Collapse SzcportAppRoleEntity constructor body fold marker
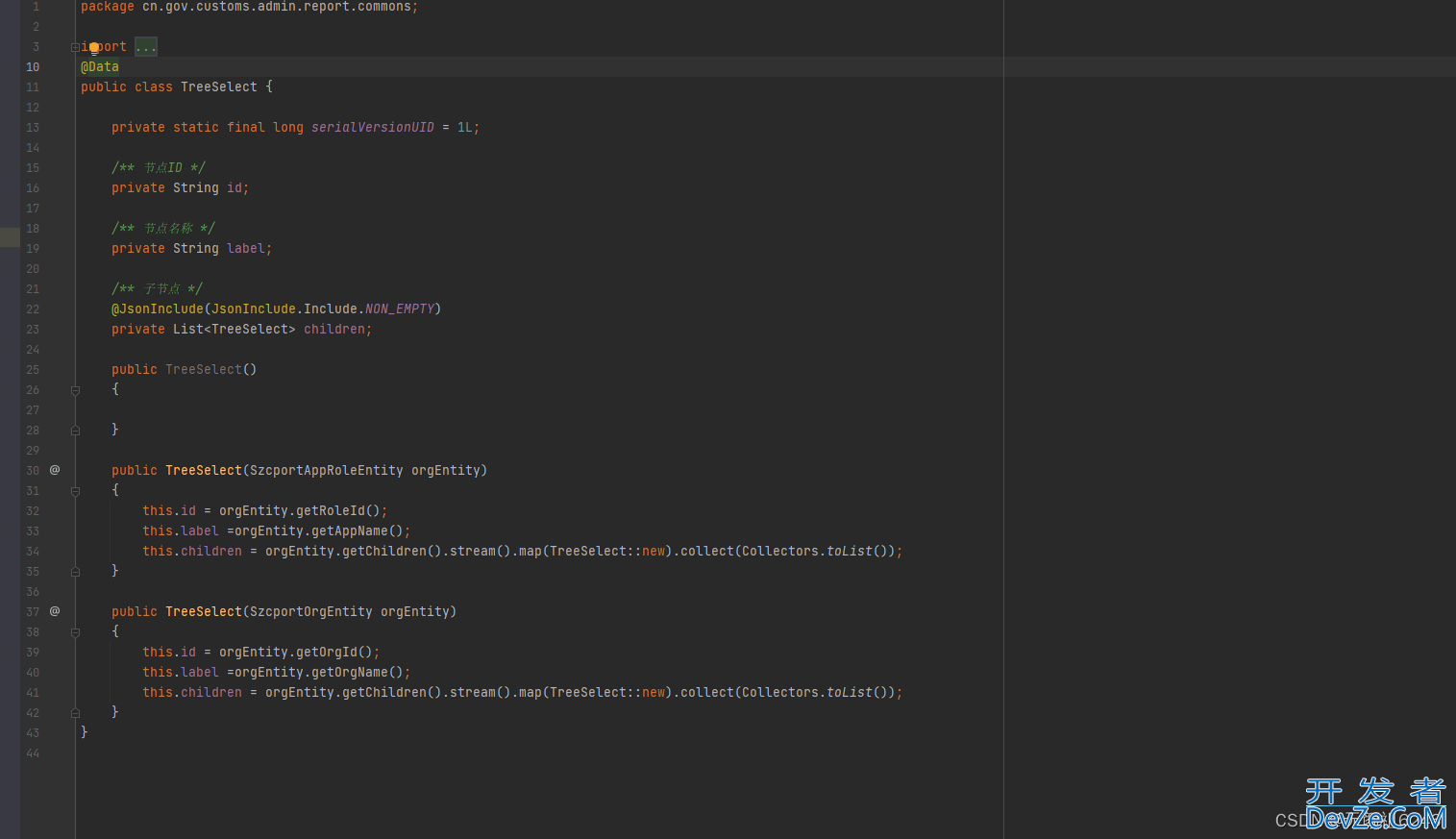 (75, 491)
